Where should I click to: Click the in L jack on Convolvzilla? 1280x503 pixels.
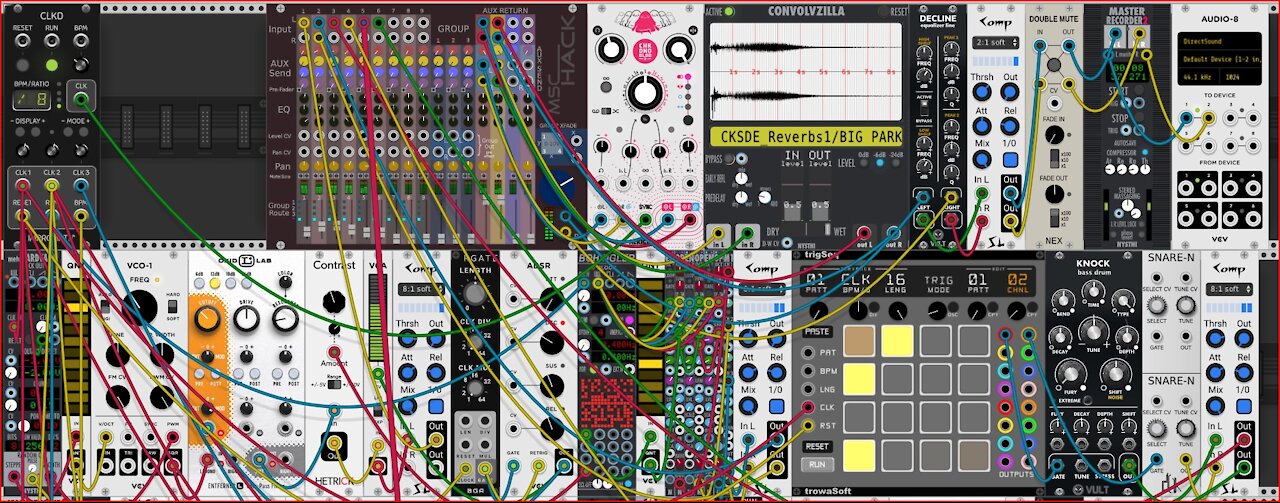pyautogui.click(x=718, y=232)
